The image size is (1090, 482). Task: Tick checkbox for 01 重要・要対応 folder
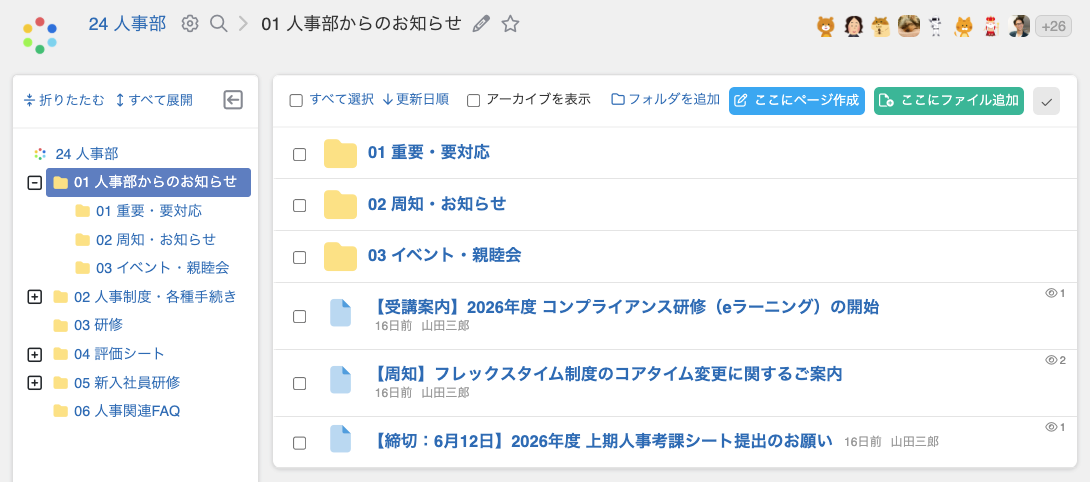(x=300, y=154)
